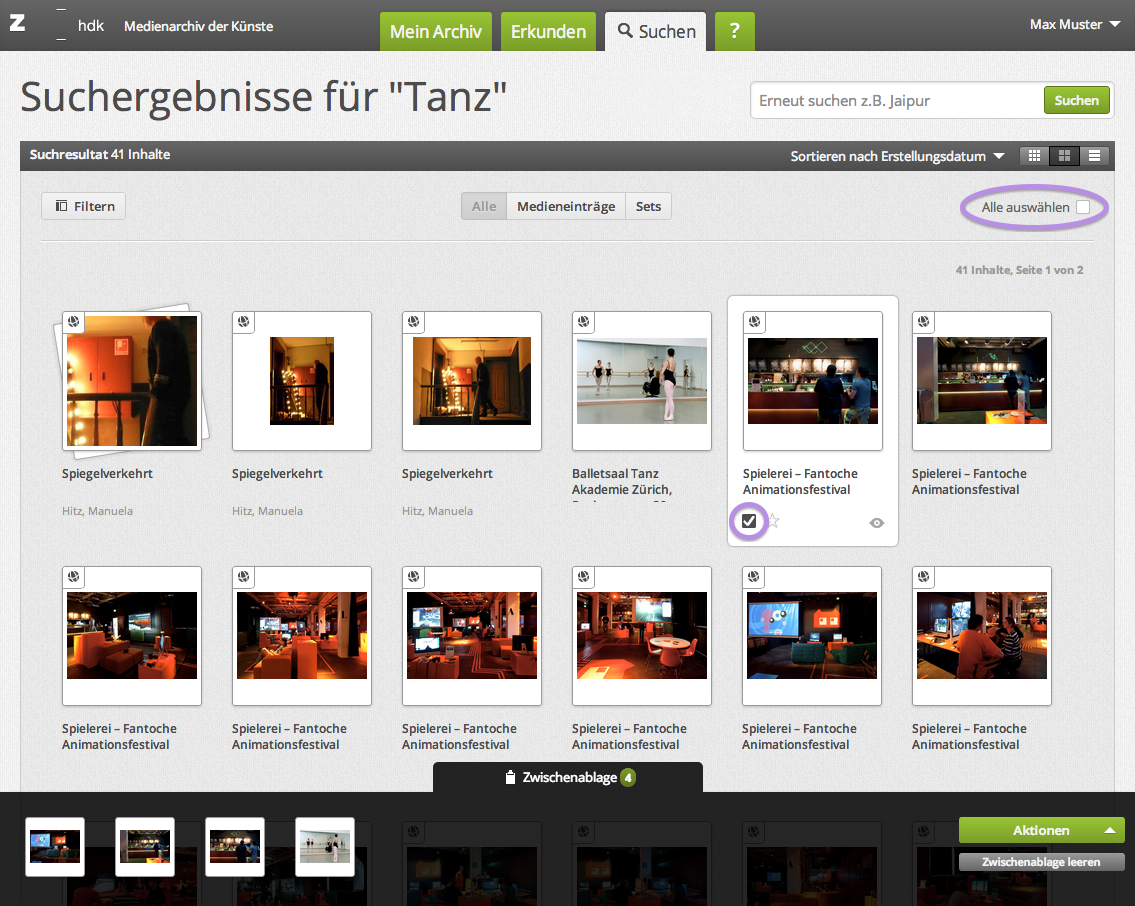Click the 'Erneut suchen' search field
1135x906 pixels.
897,100
